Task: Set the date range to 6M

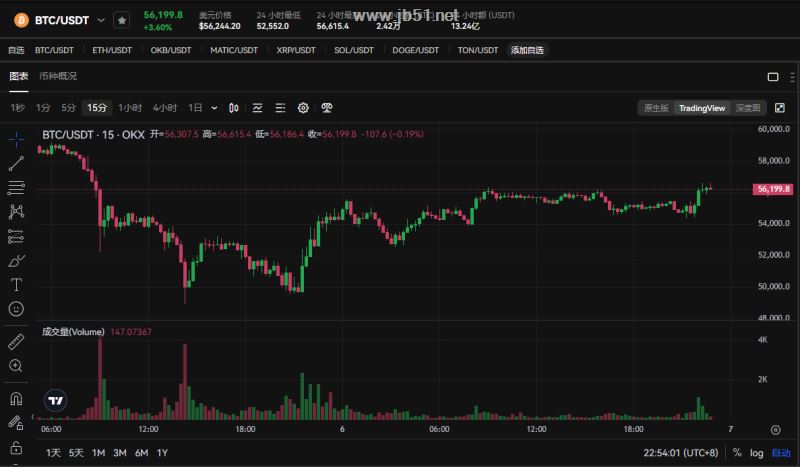Action: [141, 453]
